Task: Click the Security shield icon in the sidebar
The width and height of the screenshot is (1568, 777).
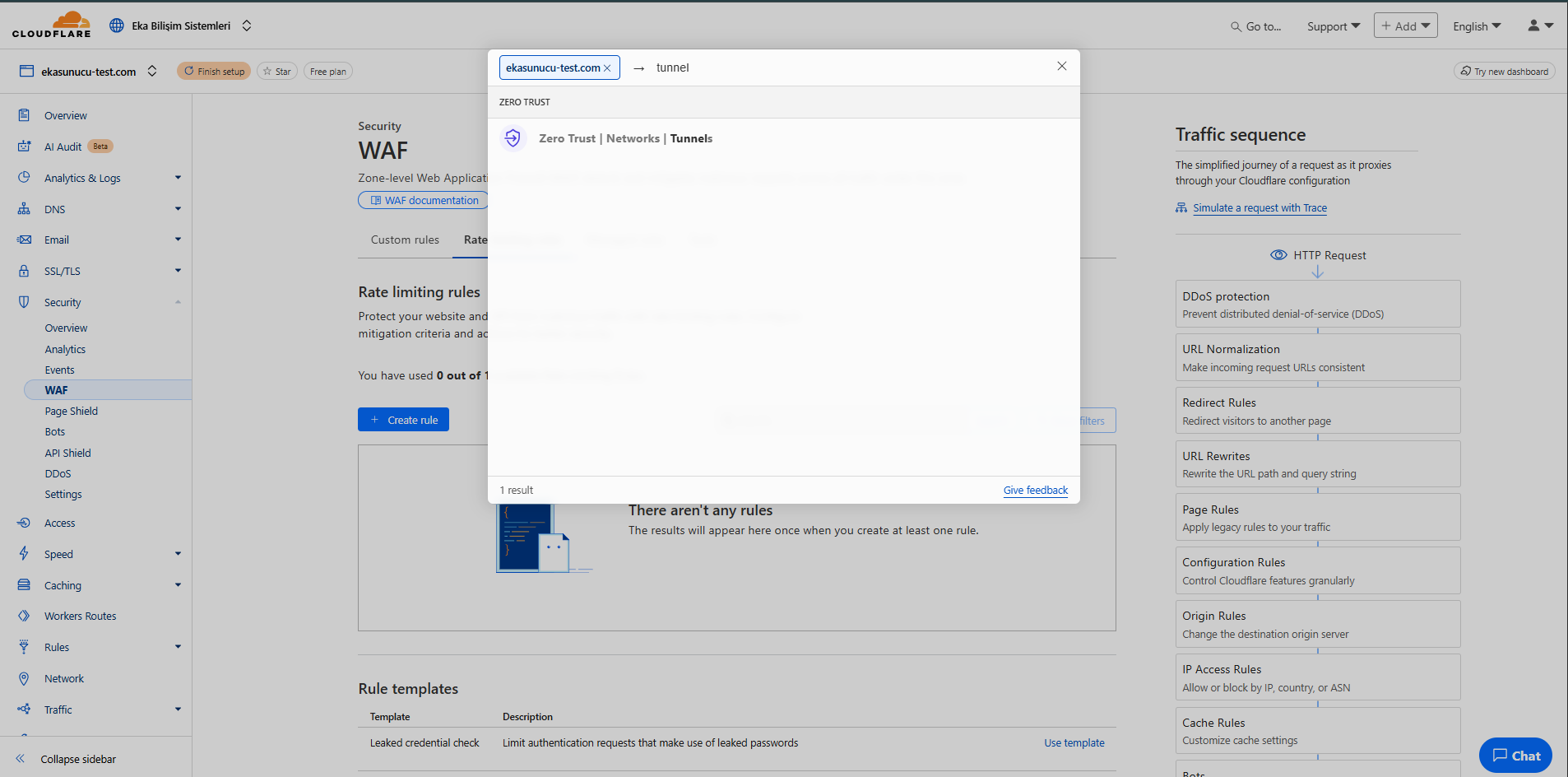Action: (x=24, y=302)
